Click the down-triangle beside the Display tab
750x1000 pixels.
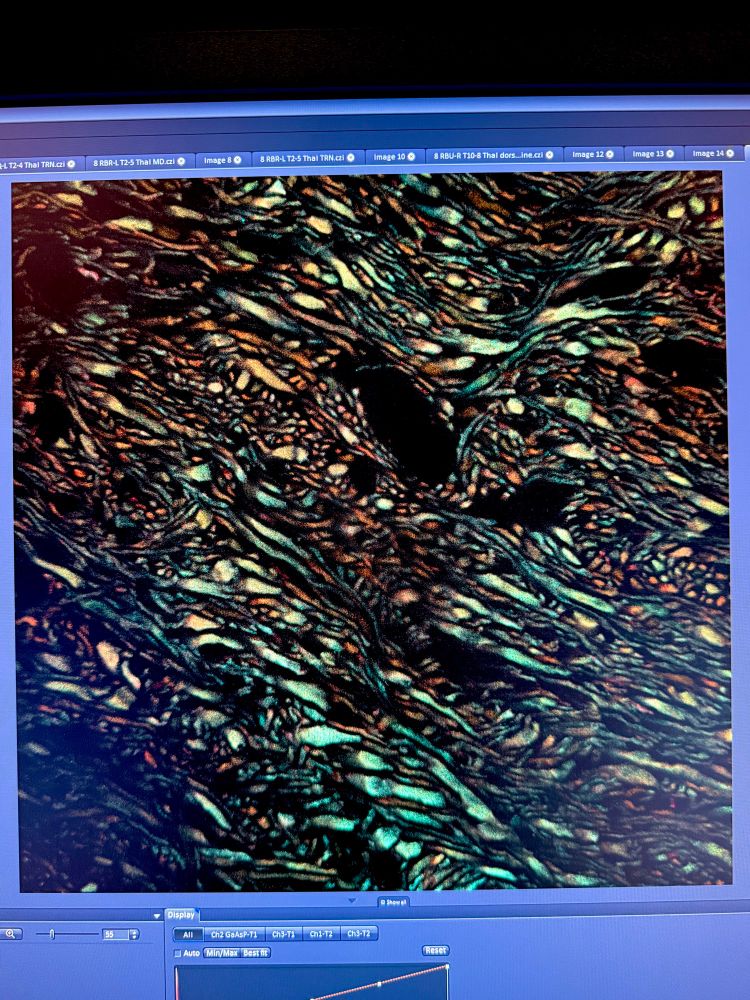click(157, 916)
